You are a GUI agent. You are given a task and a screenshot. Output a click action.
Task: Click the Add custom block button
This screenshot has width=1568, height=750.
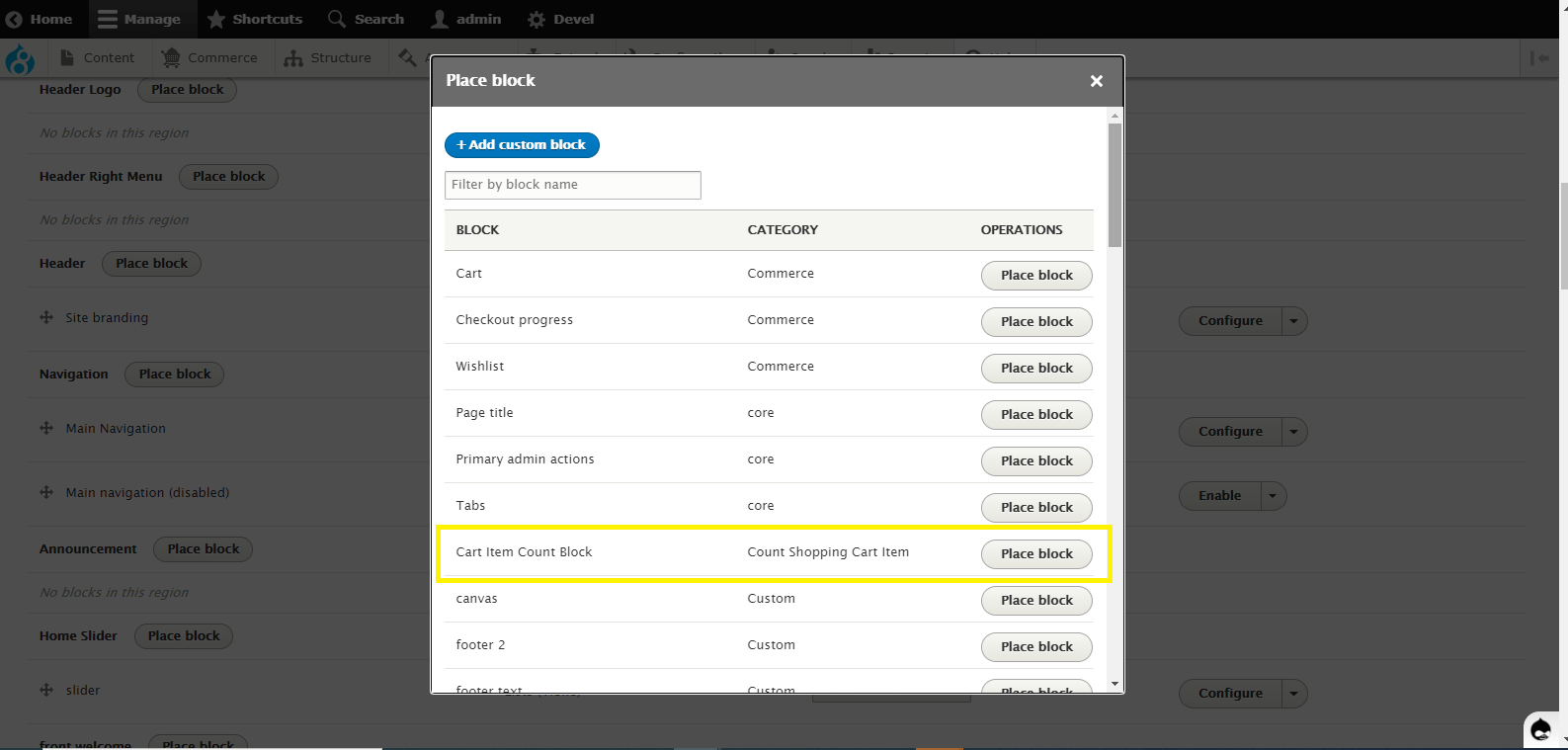pyautogui.click(x=522, y=144)
